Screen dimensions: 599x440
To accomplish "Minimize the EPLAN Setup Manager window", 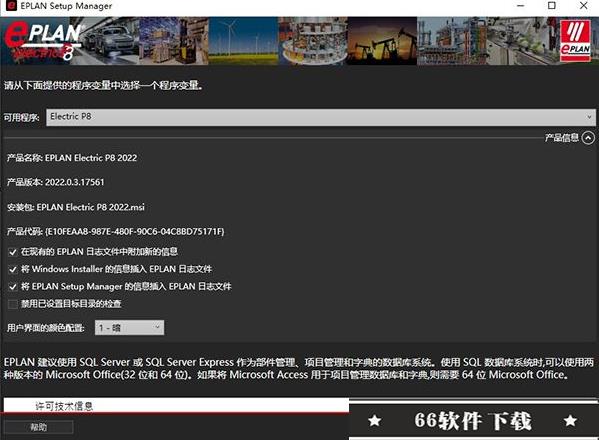I will click(520, 5).
